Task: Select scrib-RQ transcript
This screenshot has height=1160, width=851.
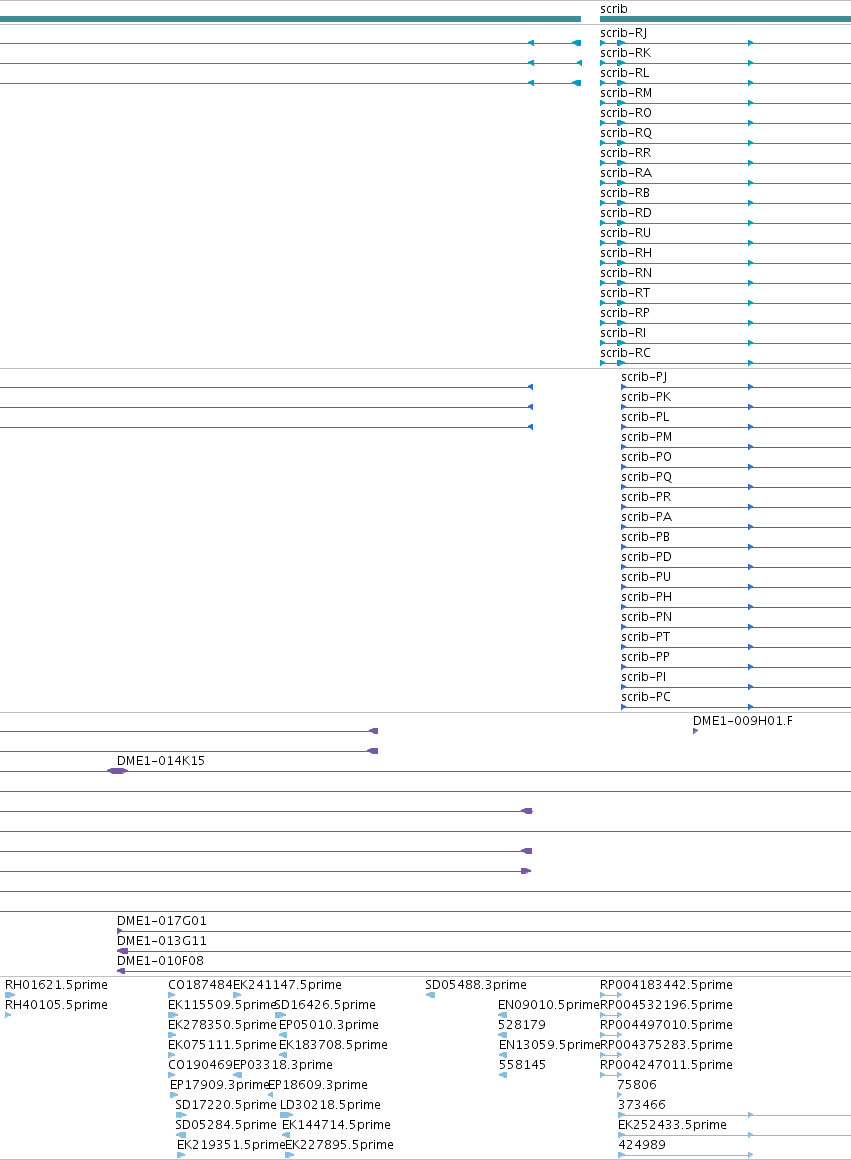Action: pyautogui.click(x=626, y=132)
